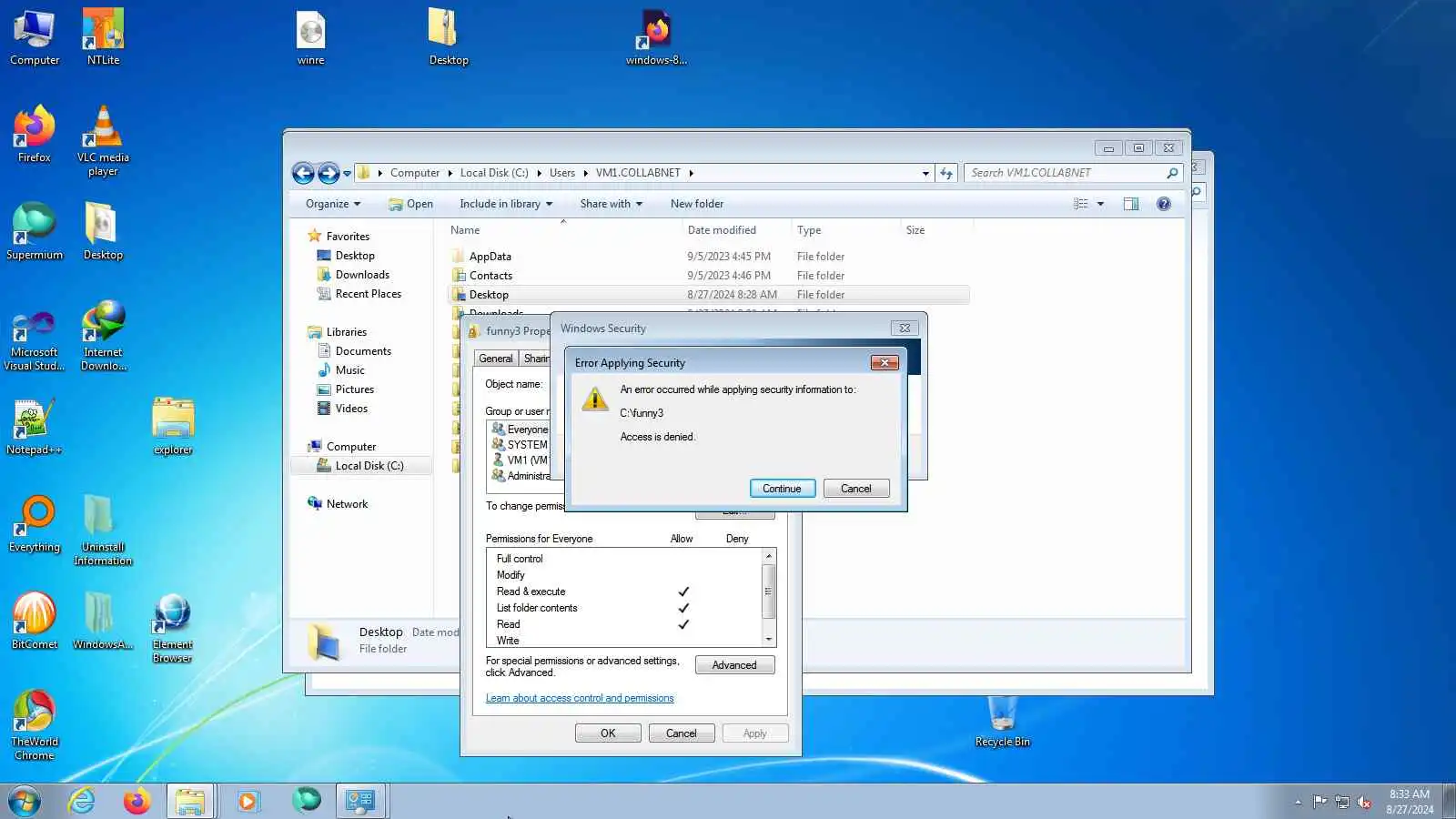This screenshot has height=819, width=1456.
Task: Expand the Include in library dropdown
Action: point(506,204)
